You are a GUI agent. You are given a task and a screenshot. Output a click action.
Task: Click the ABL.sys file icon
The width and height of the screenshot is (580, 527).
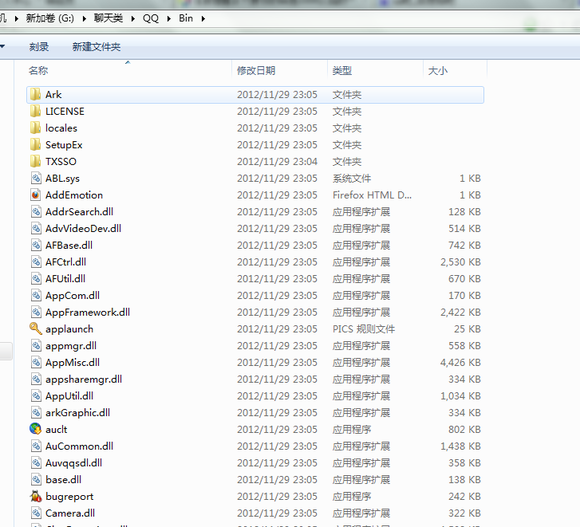[36, 178]
